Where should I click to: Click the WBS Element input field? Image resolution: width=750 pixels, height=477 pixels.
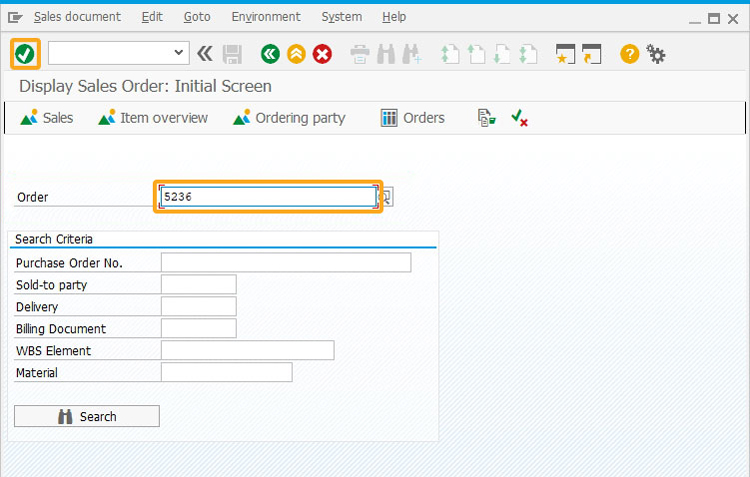coord(248,350)
